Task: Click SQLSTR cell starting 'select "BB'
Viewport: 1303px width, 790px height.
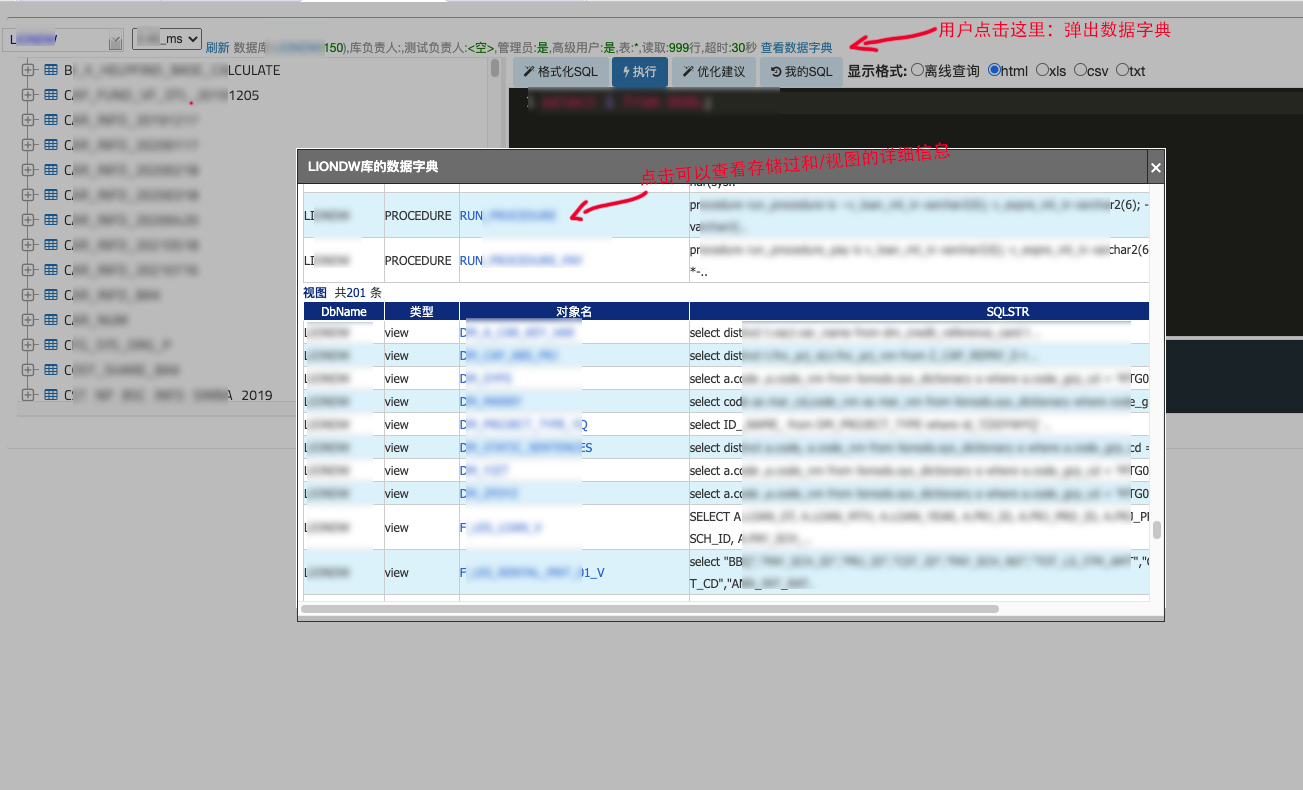Action: 919,572
